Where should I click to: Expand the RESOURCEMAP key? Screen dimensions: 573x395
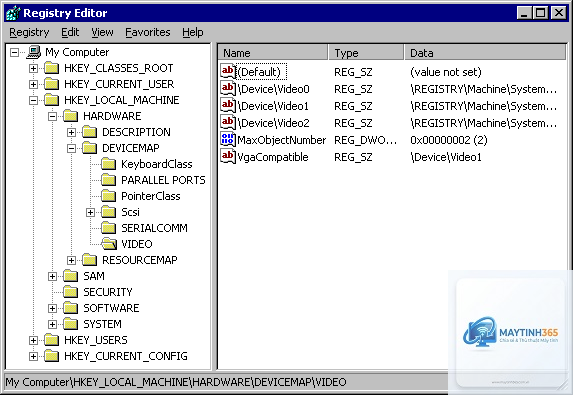pos(71,261)
